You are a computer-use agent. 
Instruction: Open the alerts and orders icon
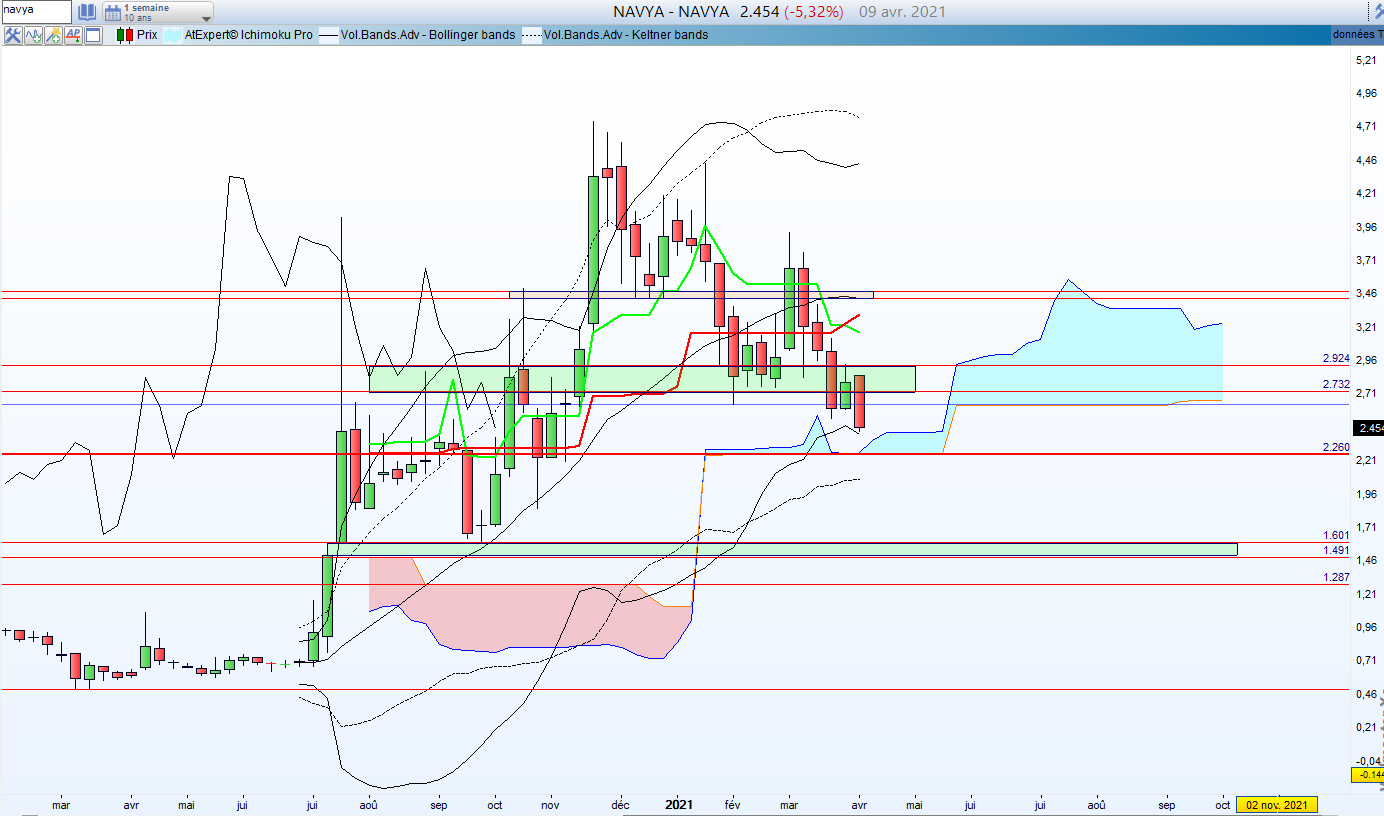pyautogui.click(x=72, y=35)
